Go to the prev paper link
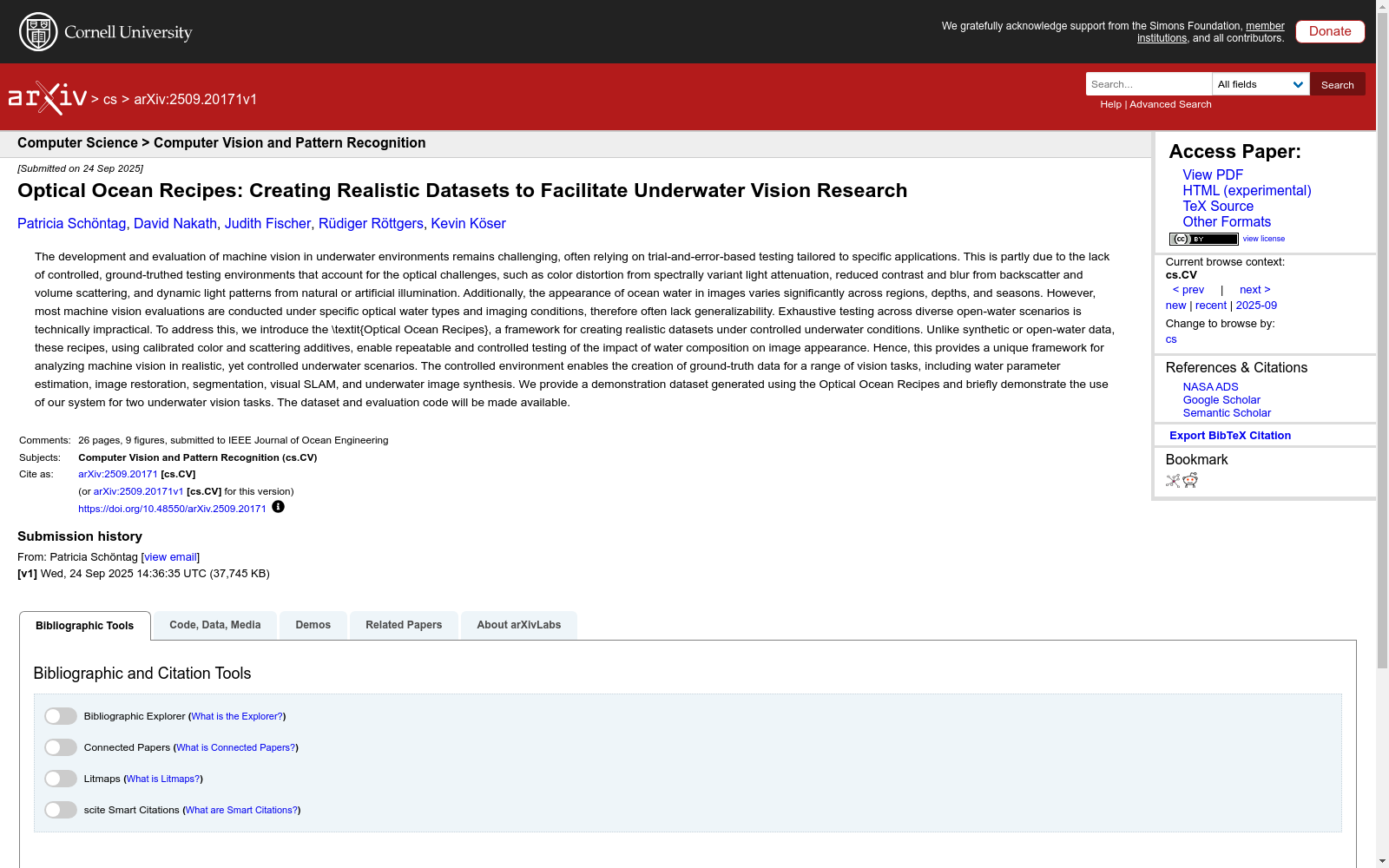1389x868 pixels. click(x=1188, y=290)
